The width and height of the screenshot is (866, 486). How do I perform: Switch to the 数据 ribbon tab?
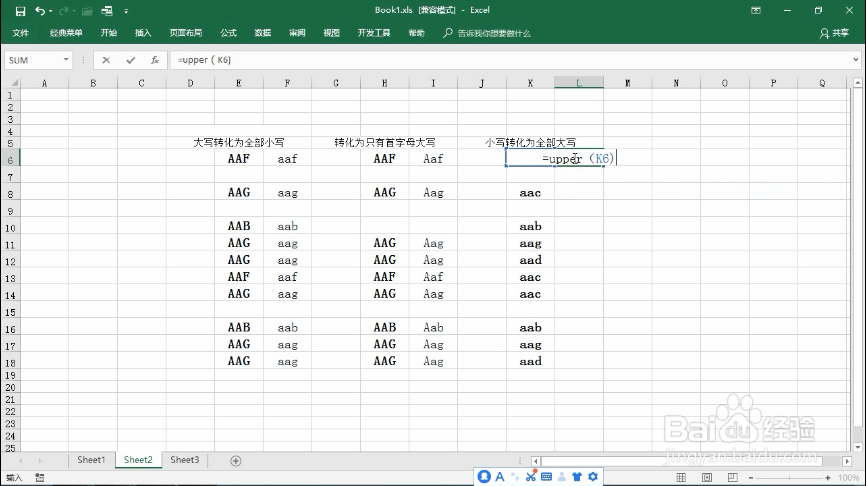(x=263, y=33)
